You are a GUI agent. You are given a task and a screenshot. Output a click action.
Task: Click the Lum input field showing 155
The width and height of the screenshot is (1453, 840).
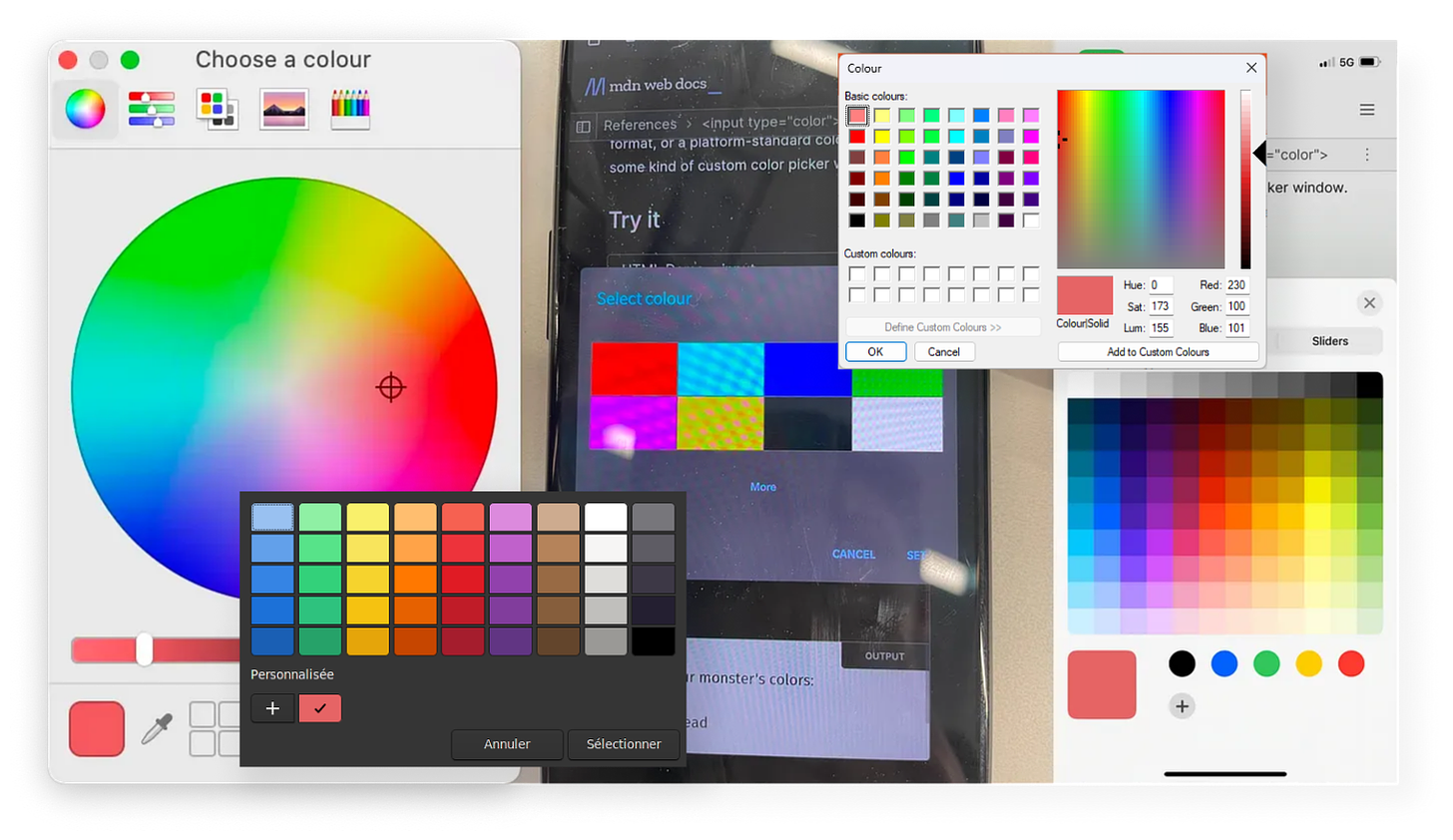(x=1160, y=328)
